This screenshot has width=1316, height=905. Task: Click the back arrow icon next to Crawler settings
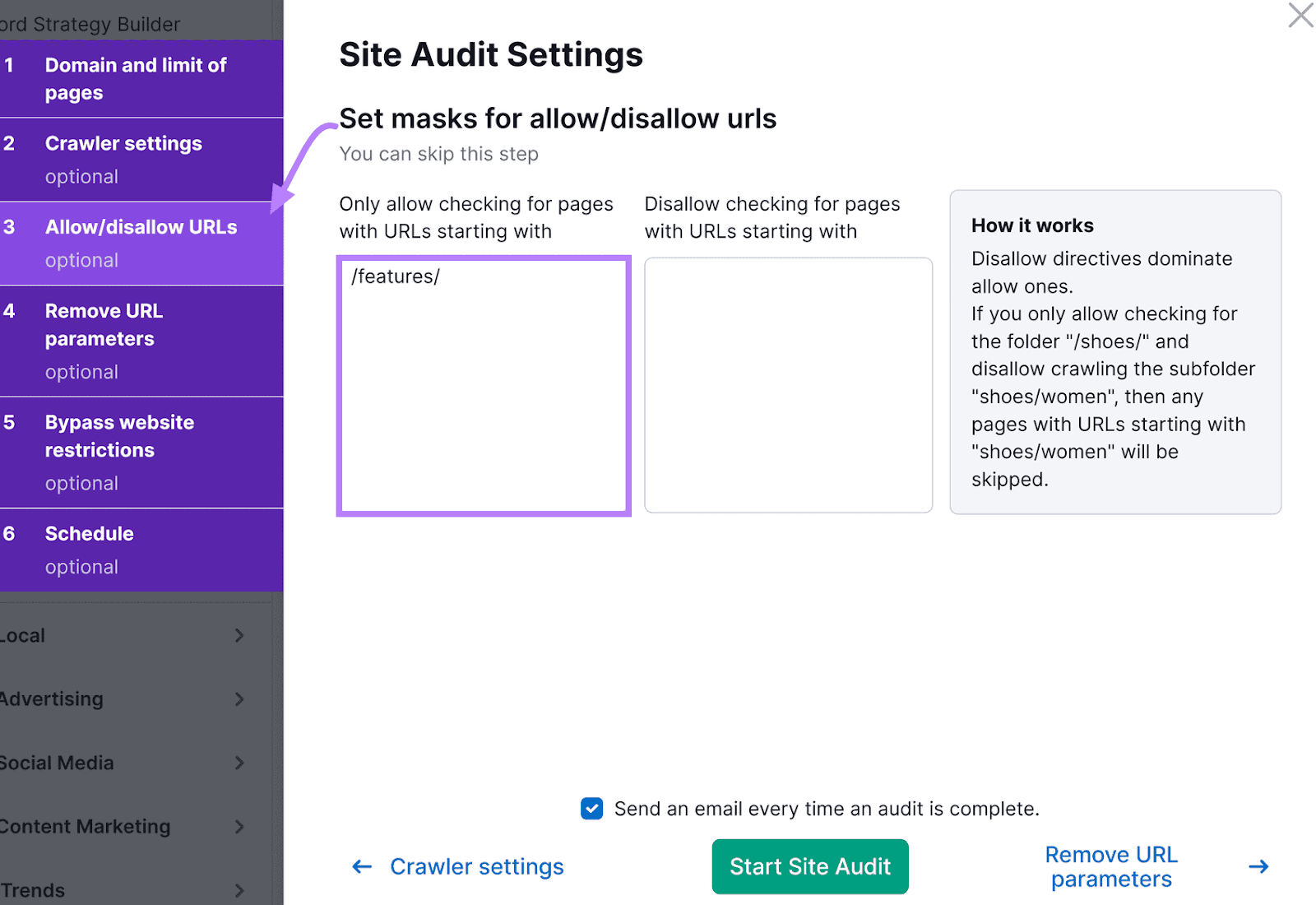[362, 866]
